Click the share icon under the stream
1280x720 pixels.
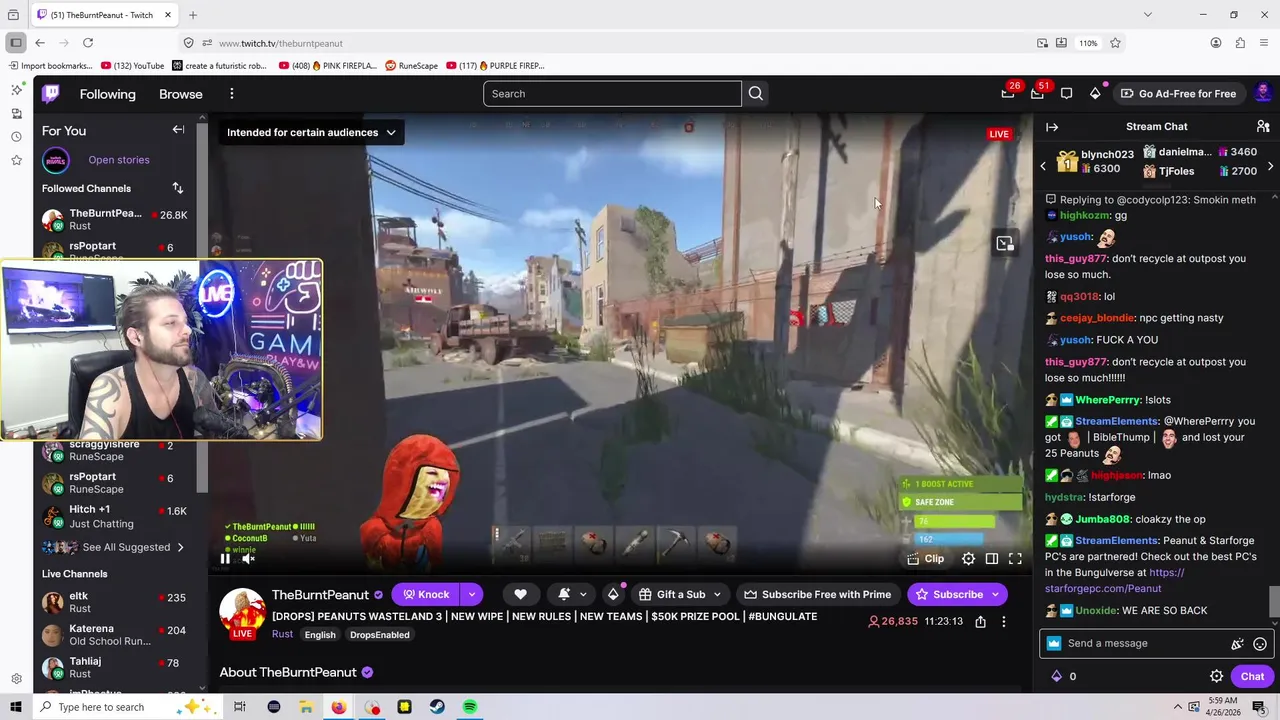(980, 622)
